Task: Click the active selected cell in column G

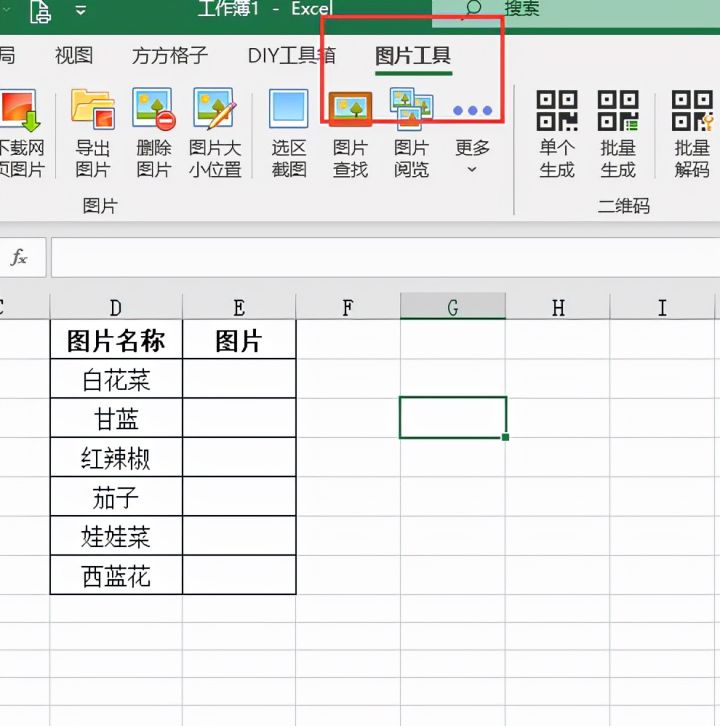Action: click(x=453, y=417)
